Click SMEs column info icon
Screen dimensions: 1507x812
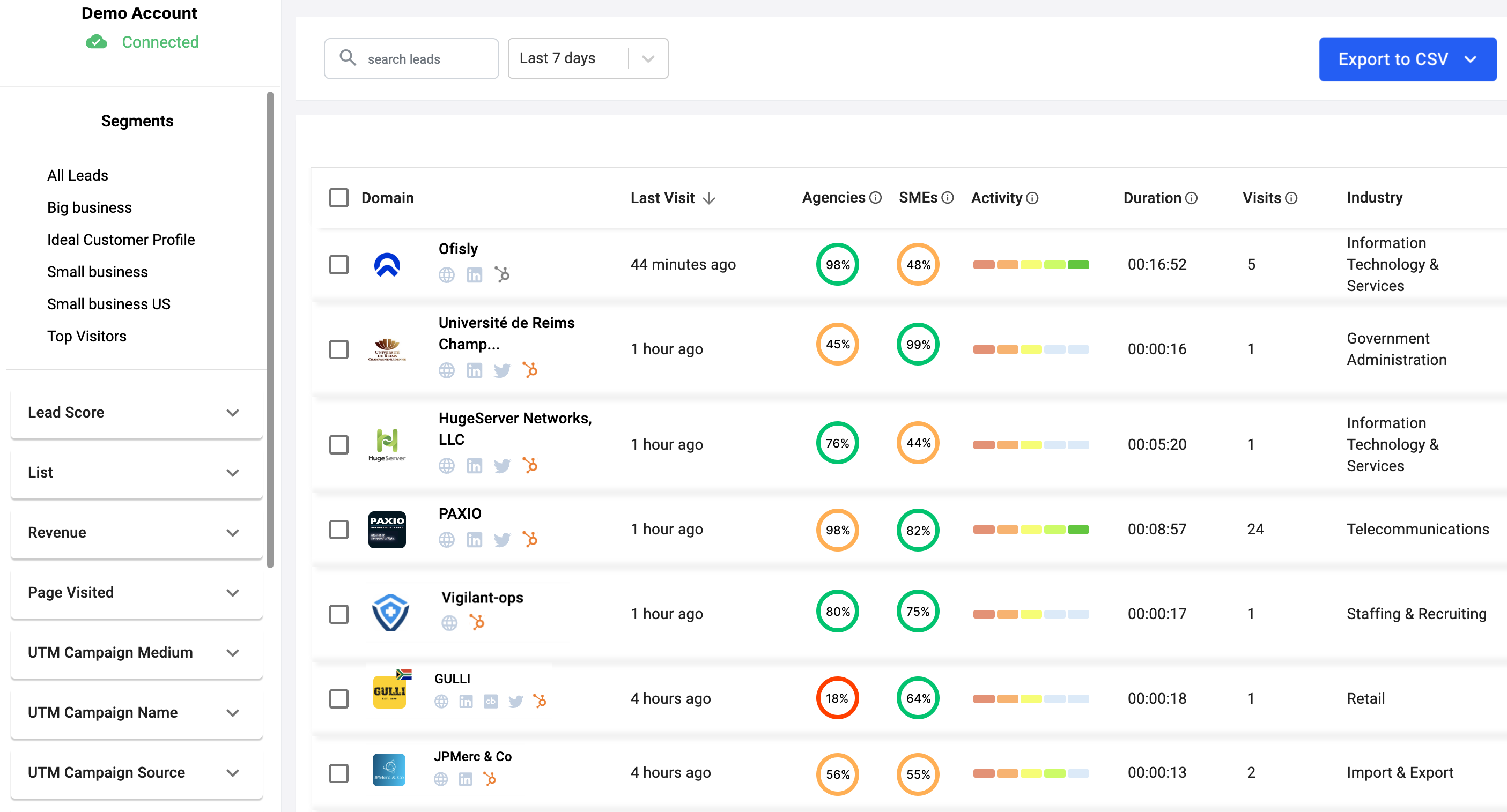[948, 198]
